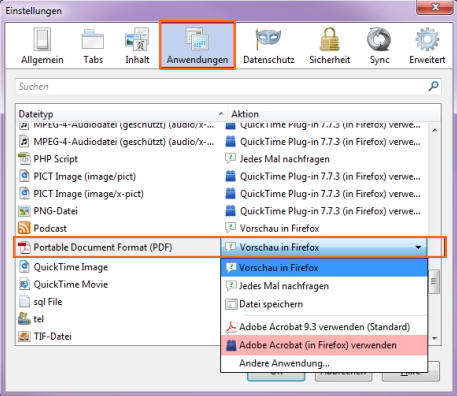
Task: Click the RSS feed icon beside Podcast
Action: click(x=24, y=228)
